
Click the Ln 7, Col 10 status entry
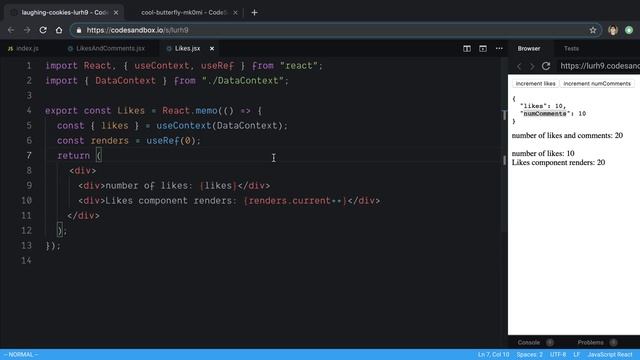click(493, 355)
